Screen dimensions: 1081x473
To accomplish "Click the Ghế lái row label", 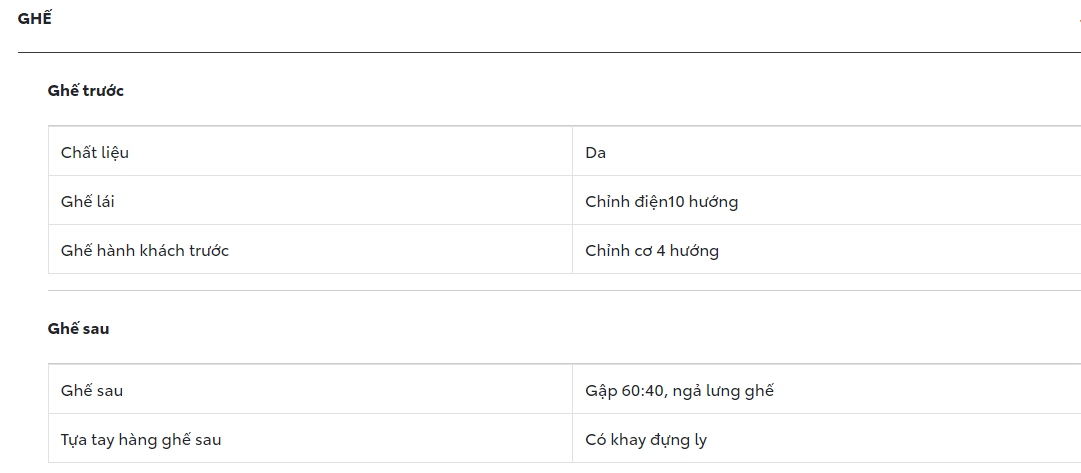I will pos(87,202).
